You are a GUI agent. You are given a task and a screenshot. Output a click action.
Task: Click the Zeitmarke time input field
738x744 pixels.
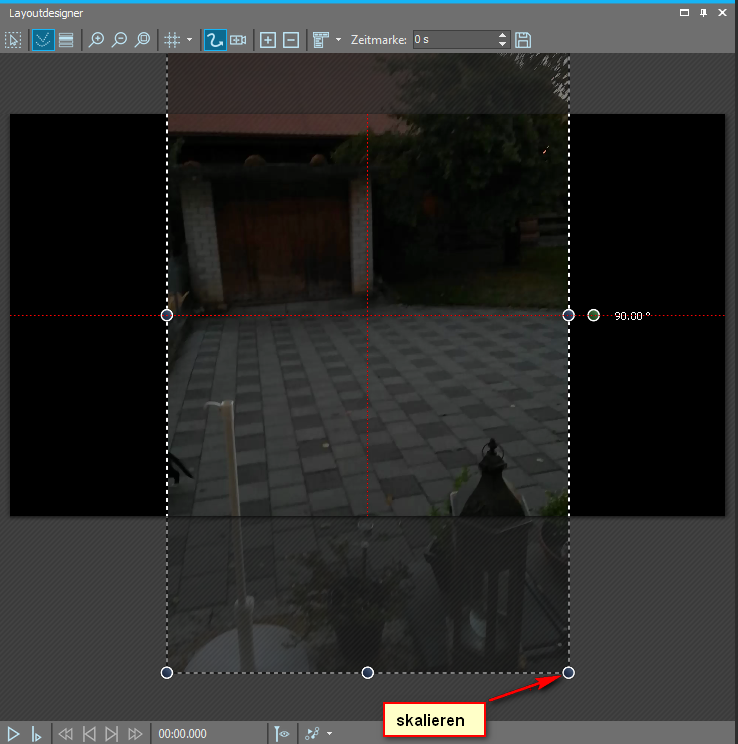coord(452,40)
